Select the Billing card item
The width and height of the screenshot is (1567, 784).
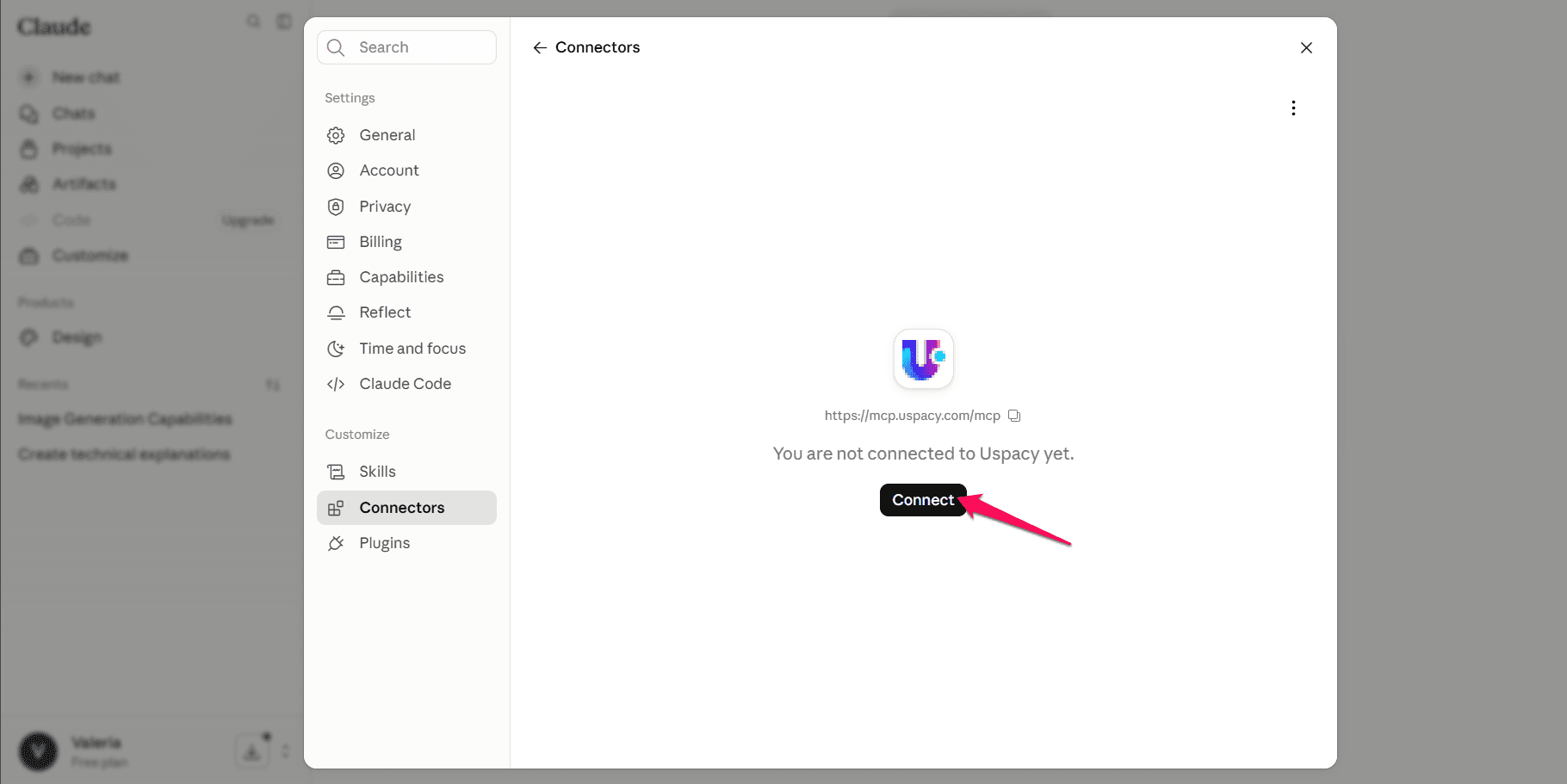coord(406,242)
